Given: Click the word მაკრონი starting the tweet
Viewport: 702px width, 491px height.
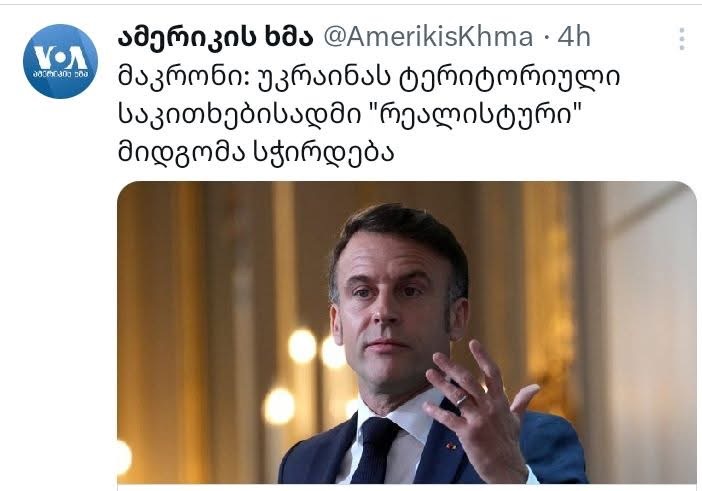Looking at the screenshot, I should coord(184,77).
